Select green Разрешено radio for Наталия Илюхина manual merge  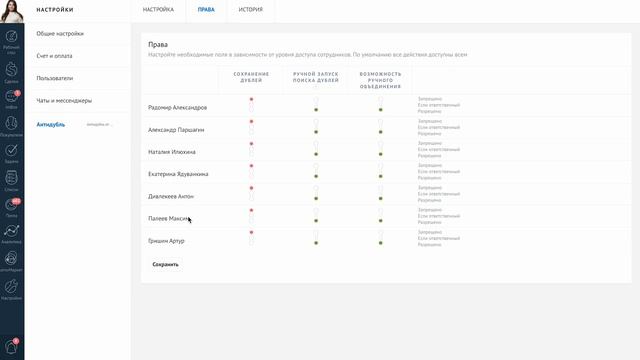[380, 154]
